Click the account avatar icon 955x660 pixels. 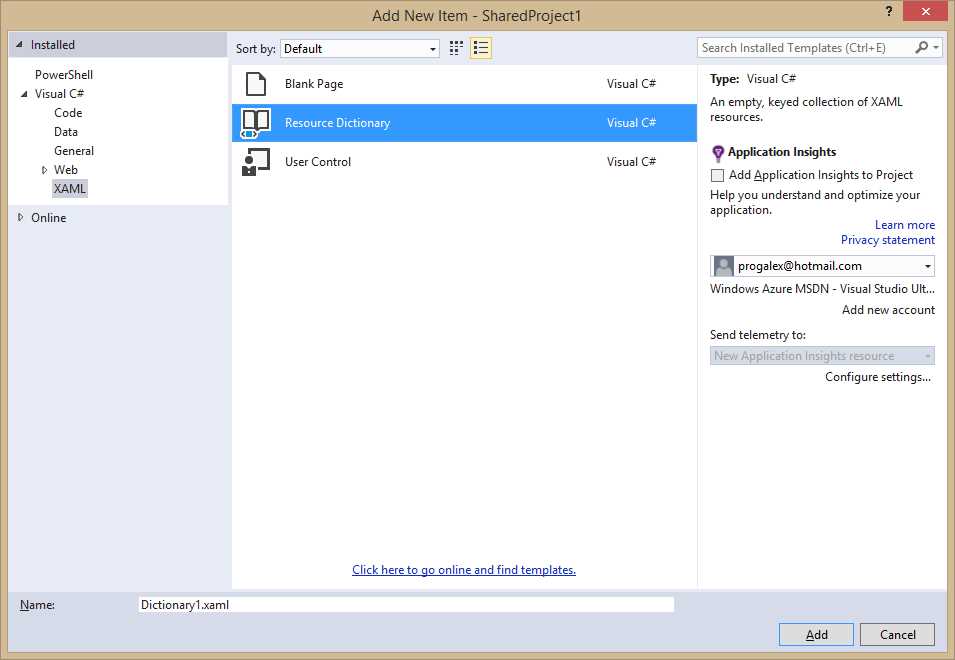(722, 265)
